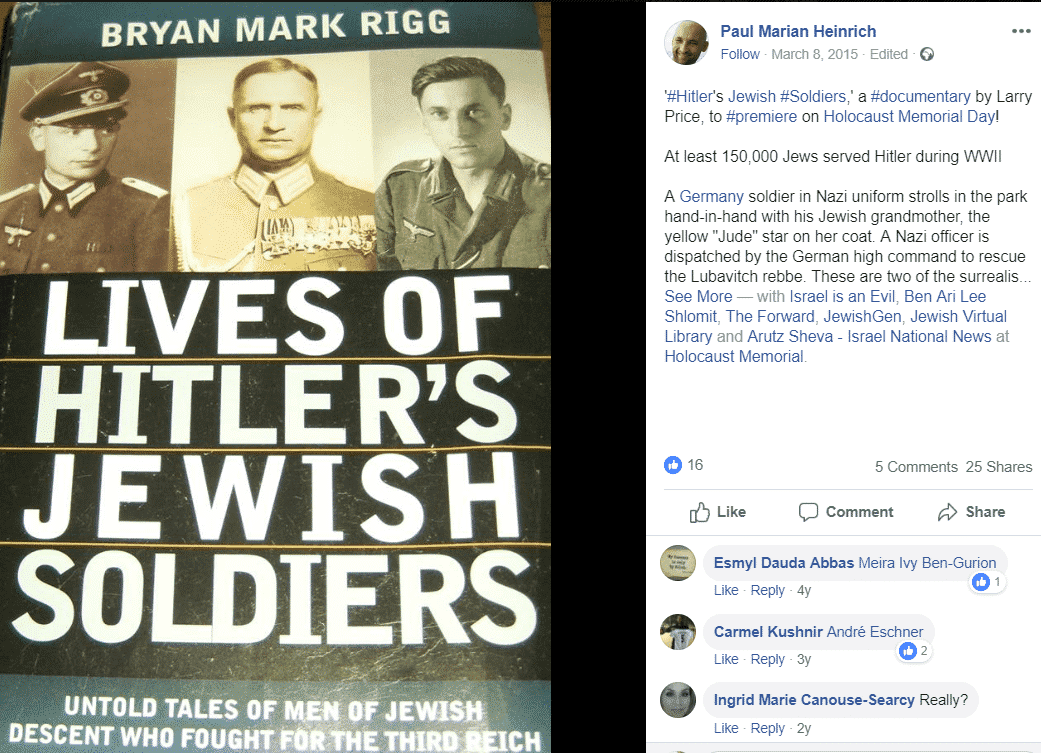
Task: Click like count on Esmyl Dauda Abbas's comment
Action: pyautogui.click(x=987, y=582)
